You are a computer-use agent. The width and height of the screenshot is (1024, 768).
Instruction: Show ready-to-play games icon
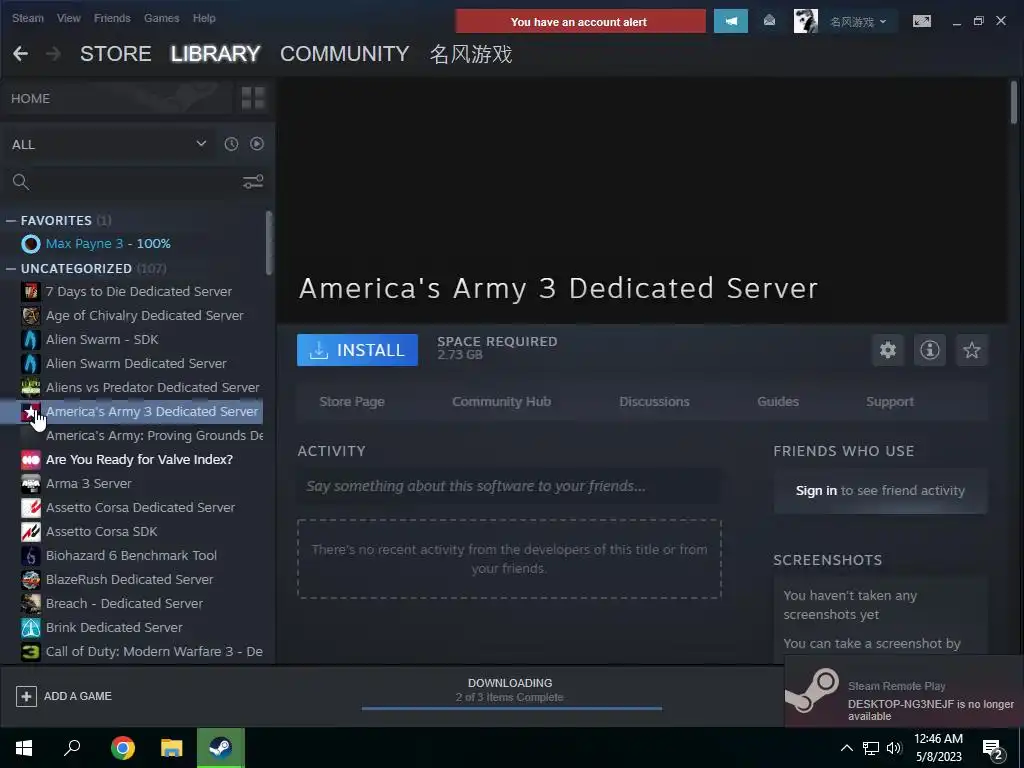[257, 144]
